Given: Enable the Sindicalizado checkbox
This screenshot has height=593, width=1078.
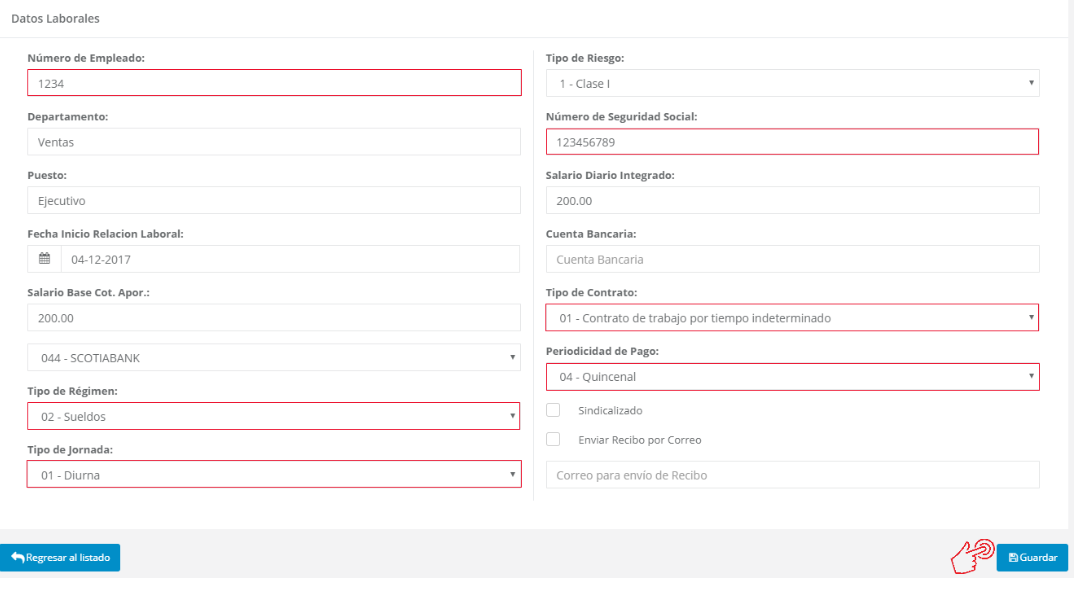Looking at the screenshot, I should (553, 410).
